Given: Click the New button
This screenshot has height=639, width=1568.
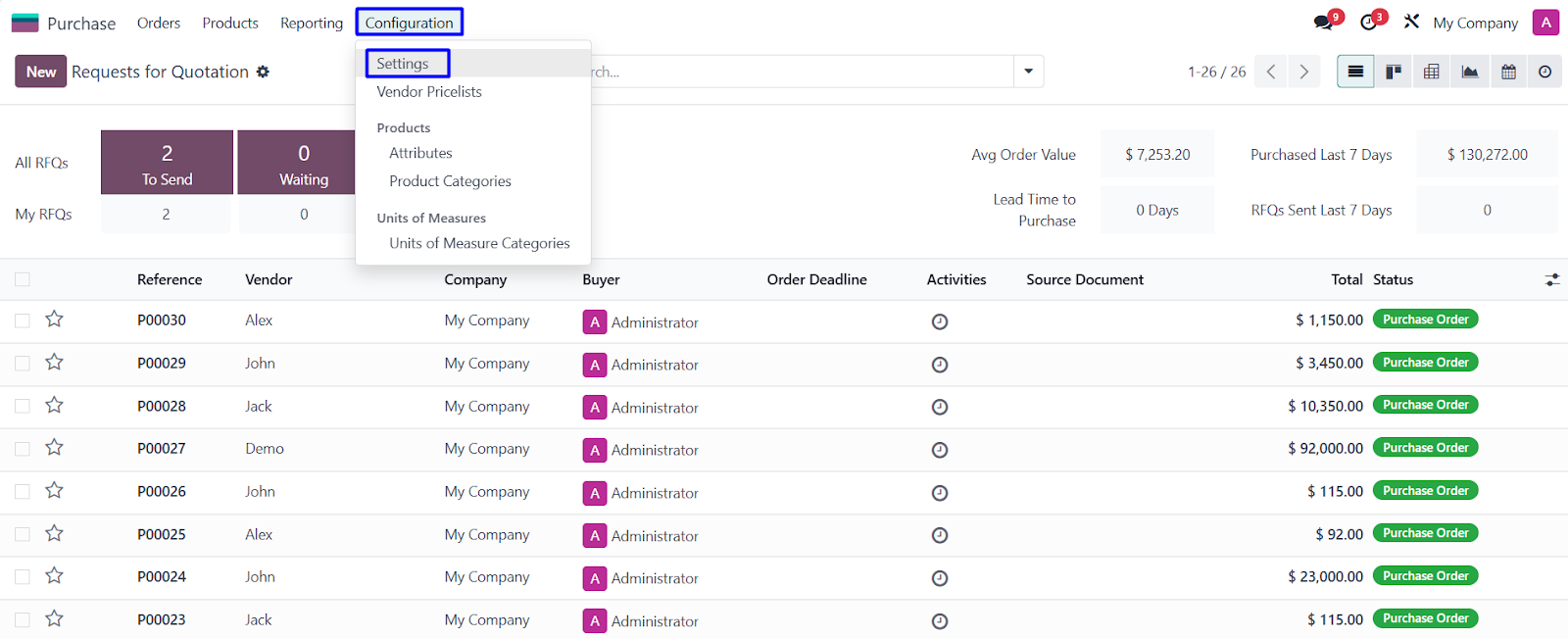Looking at the screenshot, I should click(x=40, y=72).
